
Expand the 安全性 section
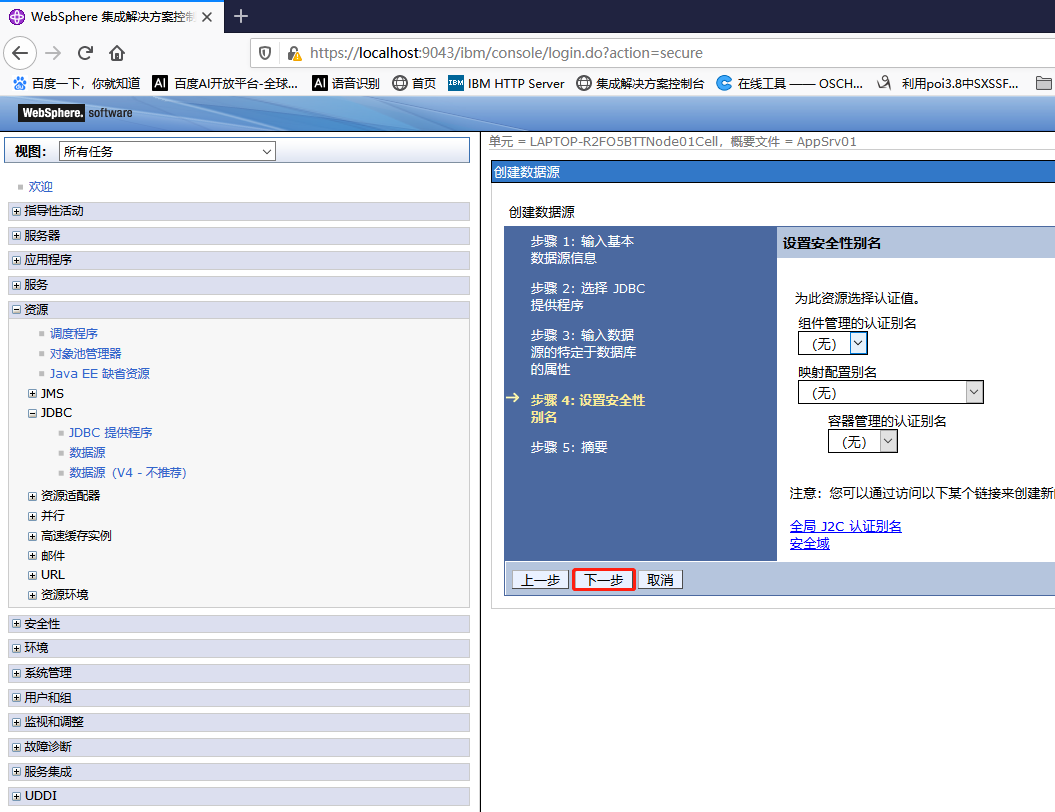pos(18,623)
